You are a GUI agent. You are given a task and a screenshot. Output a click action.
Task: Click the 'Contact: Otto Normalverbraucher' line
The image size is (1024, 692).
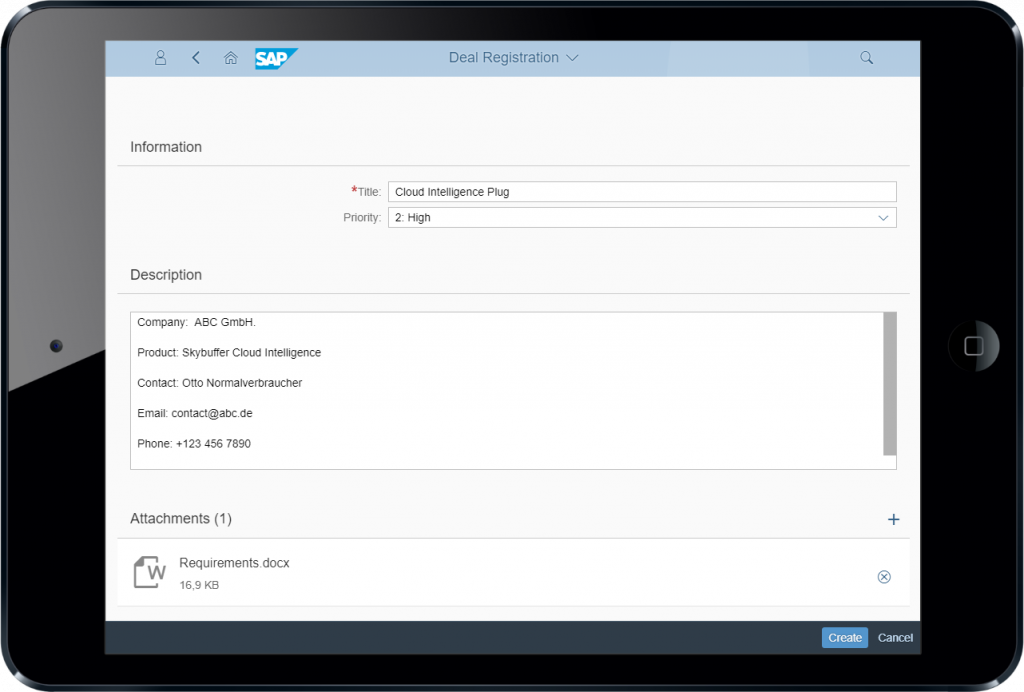219,383
